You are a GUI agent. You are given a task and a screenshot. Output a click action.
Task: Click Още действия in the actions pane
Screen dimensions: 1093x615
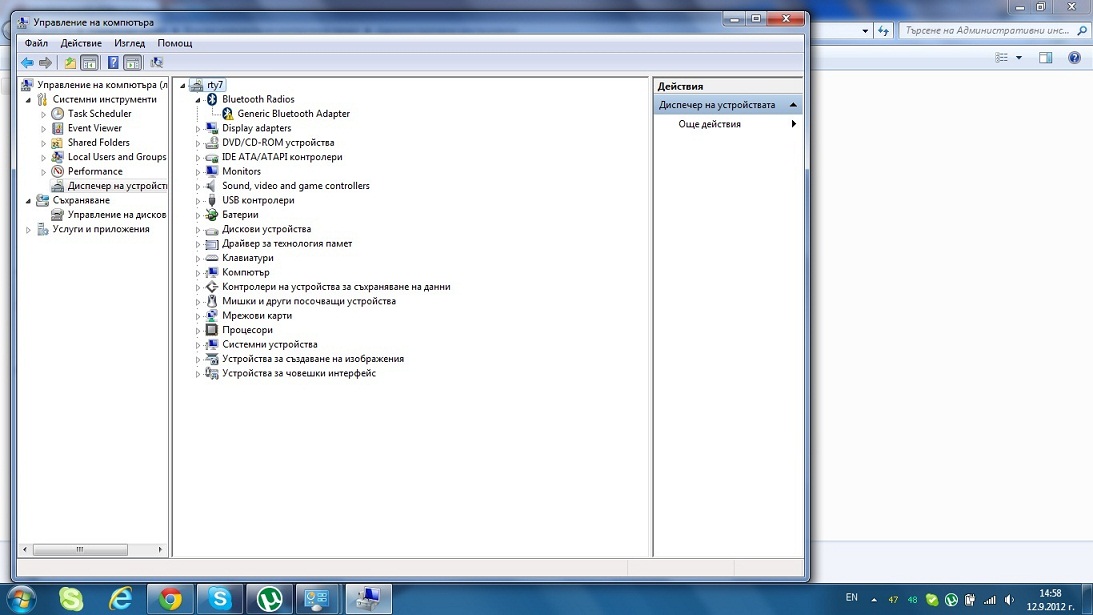coord(709,124)
